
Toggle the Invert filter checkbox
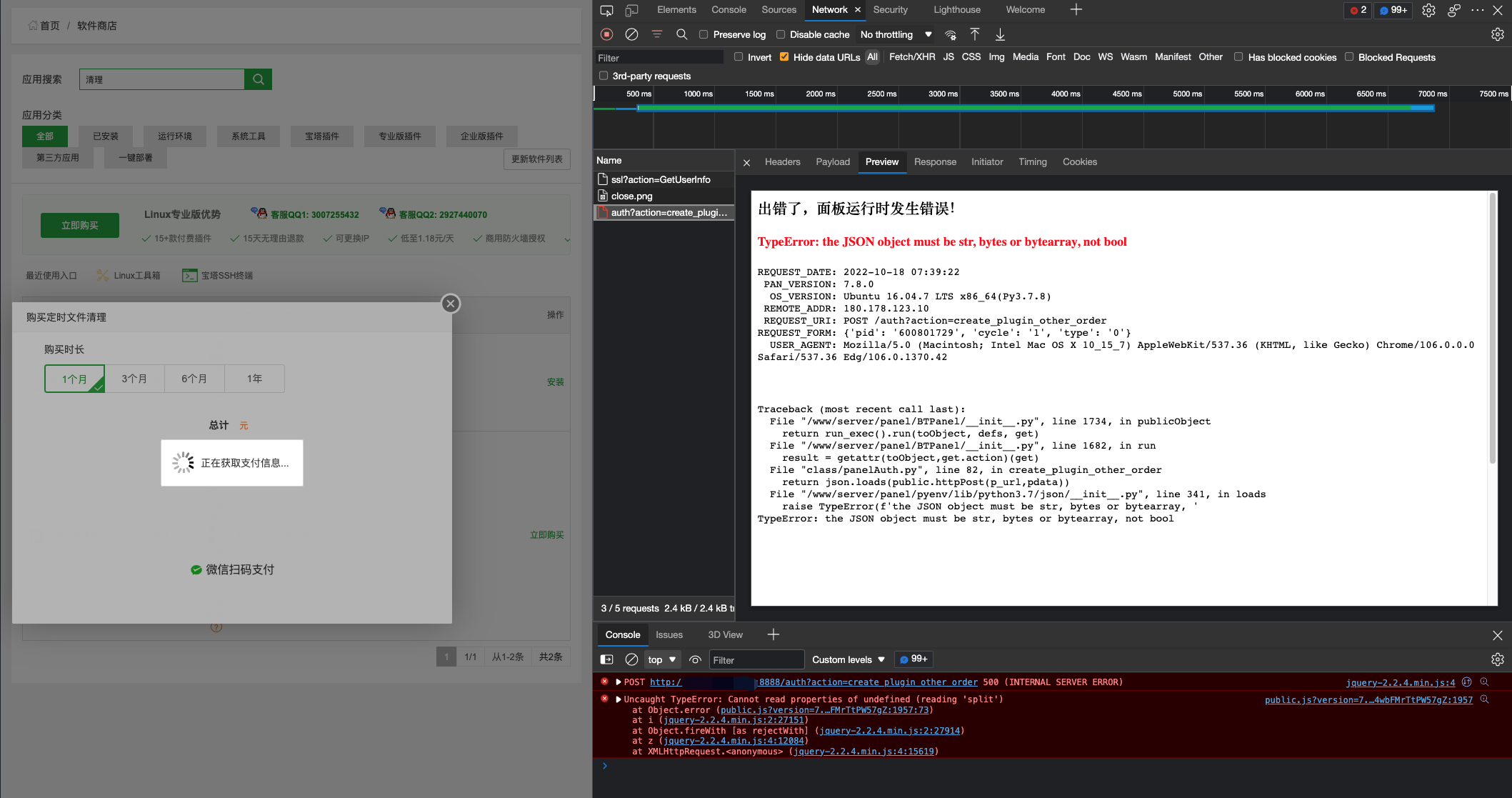[x=739, y=57]
